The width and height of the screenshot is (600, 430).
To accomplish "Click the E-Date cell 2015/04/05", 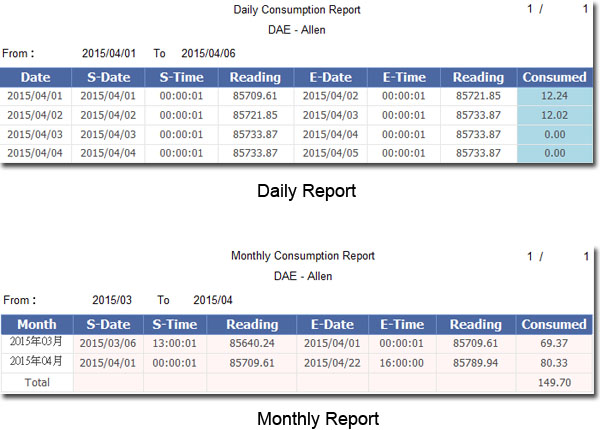I will (x=331, y=153).
